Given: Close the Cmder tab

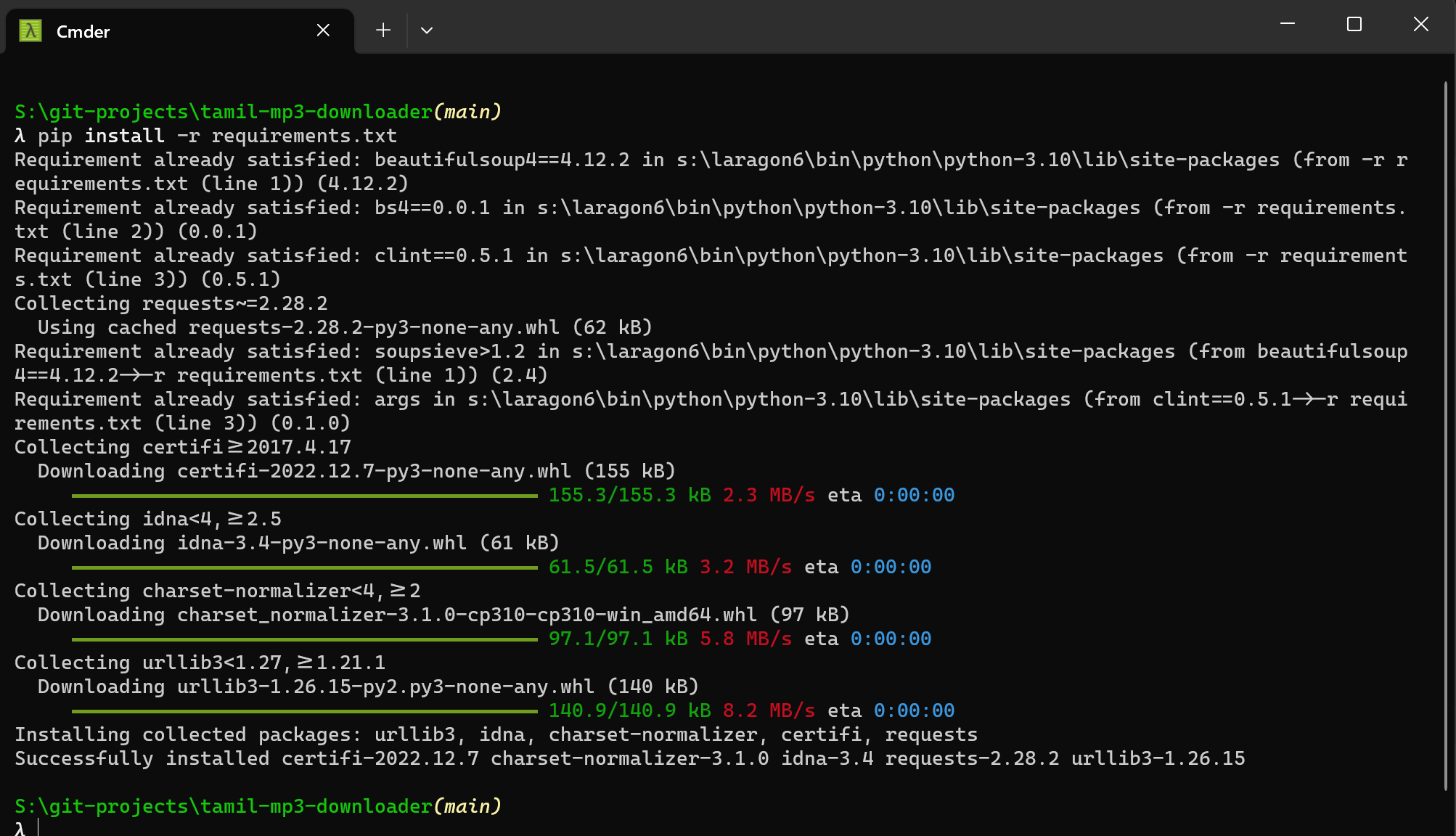Looking at the screenshot, I should pyautogui.click(x=323, y=30).
